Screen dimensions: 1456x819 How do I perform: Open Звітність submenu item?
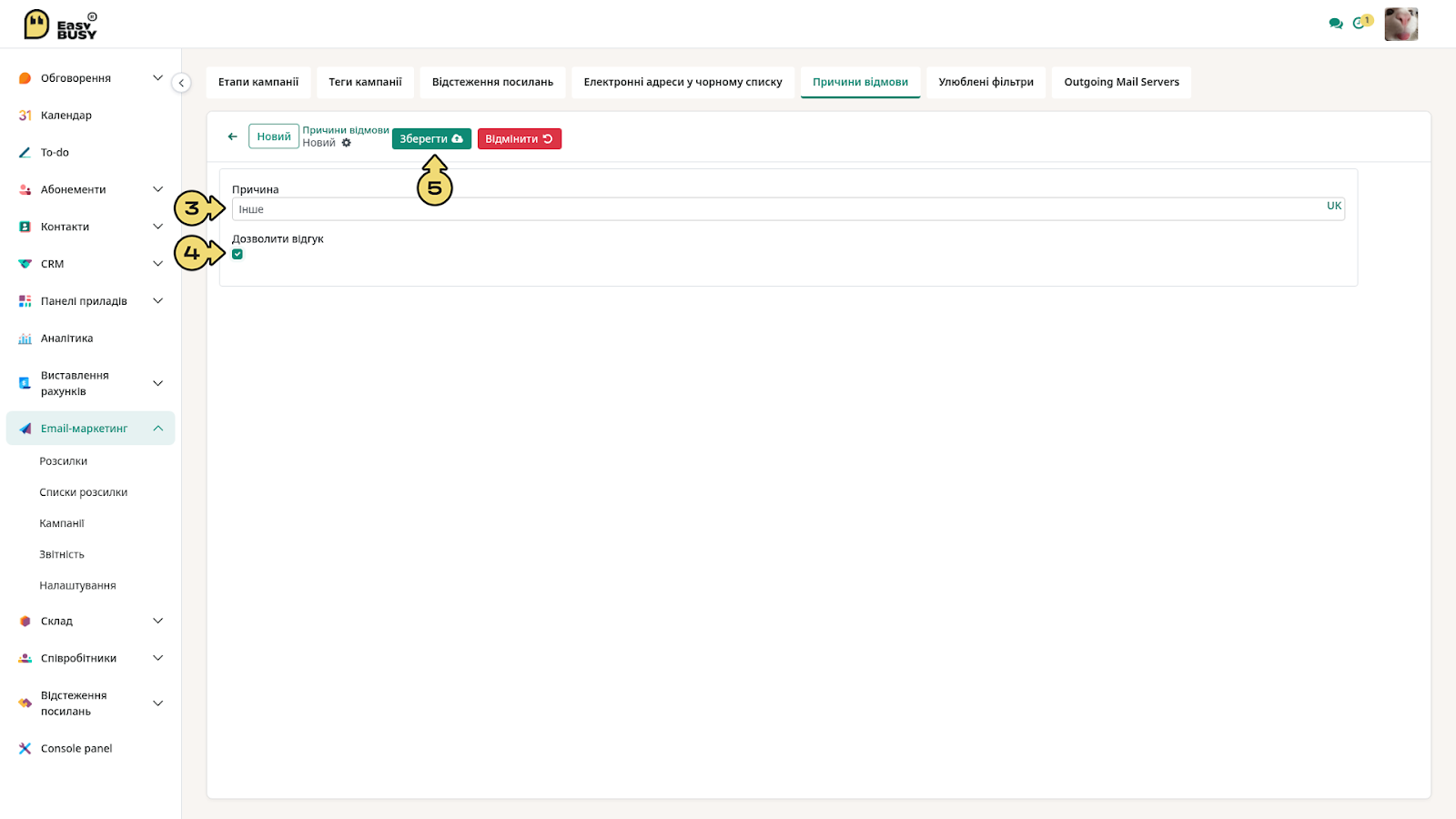coord(62,554)
